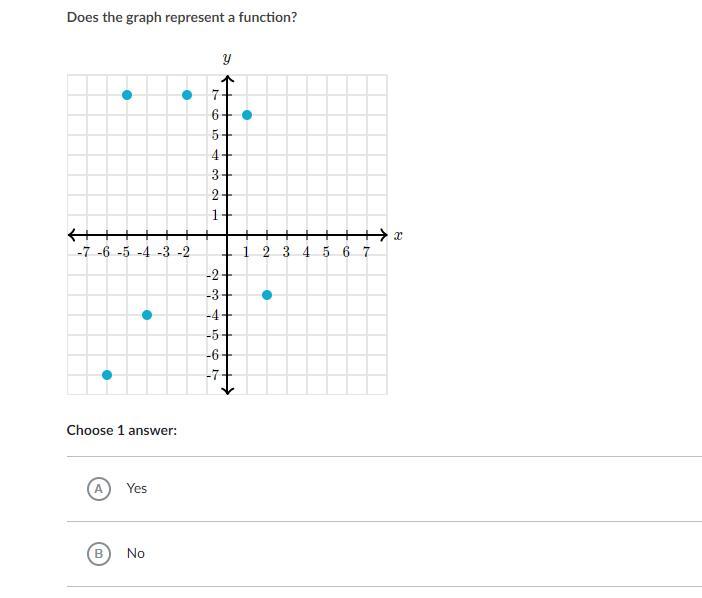The height and width of the screenshot is (598, 702).
Task: Click the blue point at (-6, -7)
Action: point(107,375)
